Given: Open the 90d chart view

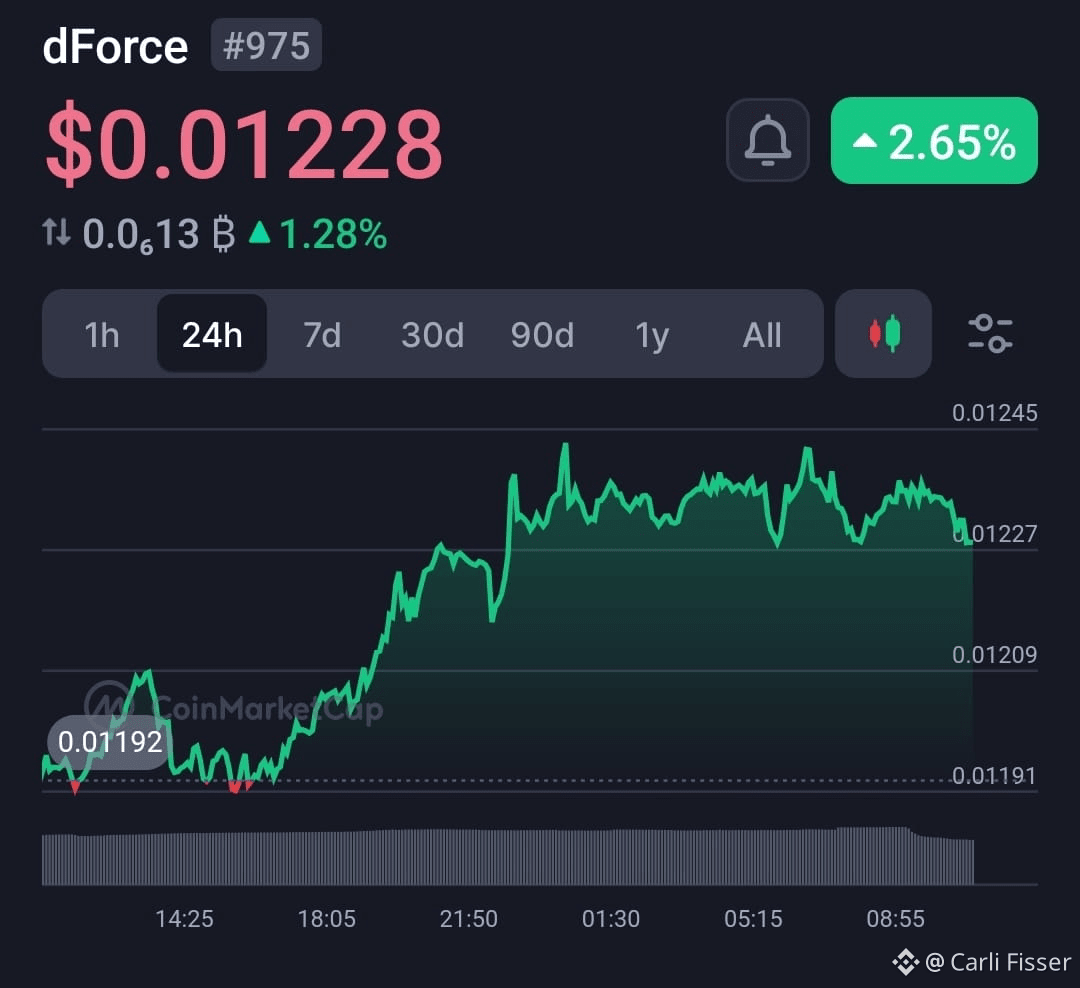Looking at the screenshot, I should [x=542, y=336].
